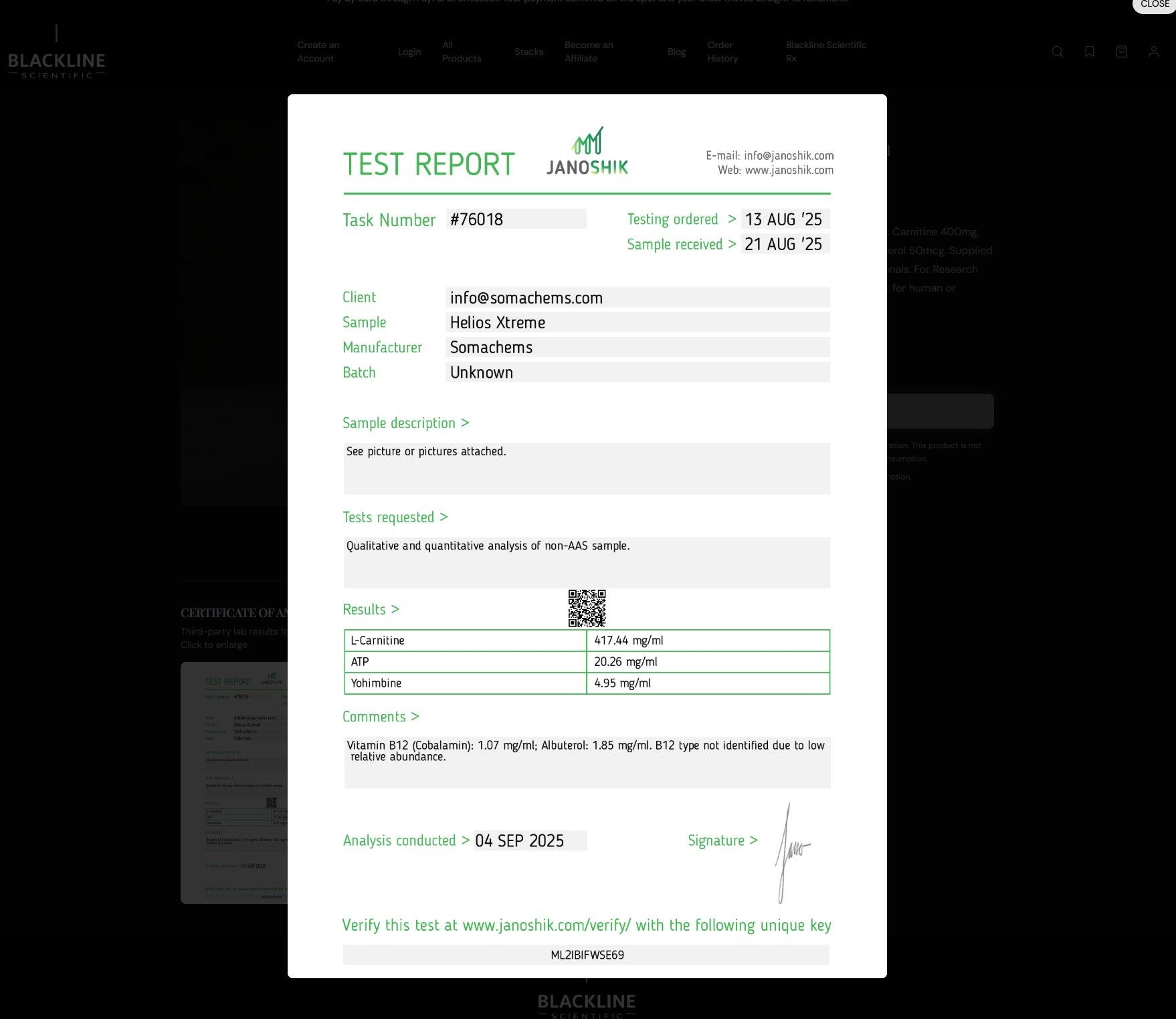Click the Blackline Scientific header logo
1176x1019 pixels.
coord(57,53)
